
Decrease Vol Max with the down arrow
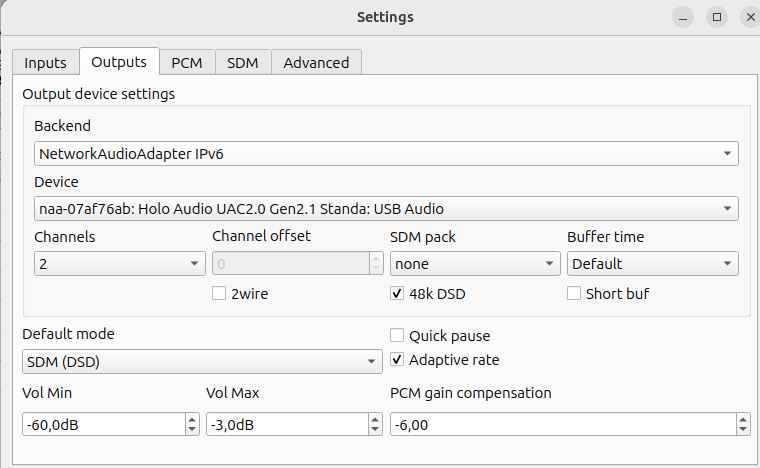click(x=376, y=429)
